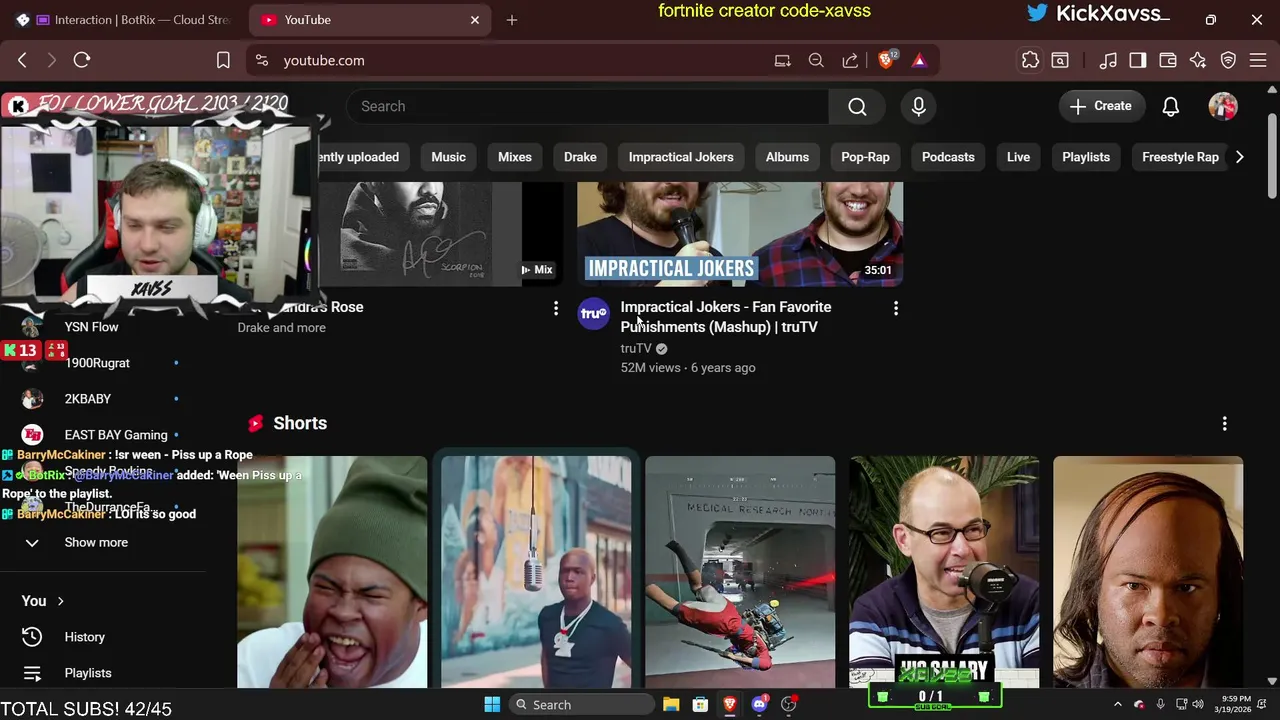Filter by the Impractical Jokers chip
The width and height of the screenshot is (1280, 720).
tap(681, 157)
